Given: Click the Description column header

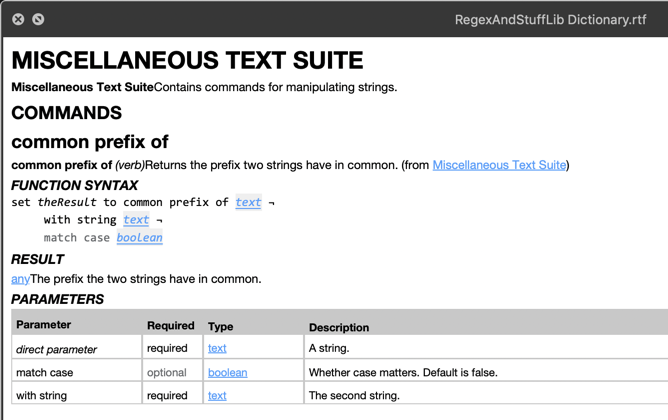Looking at the screenshot, I should point(339,327).
